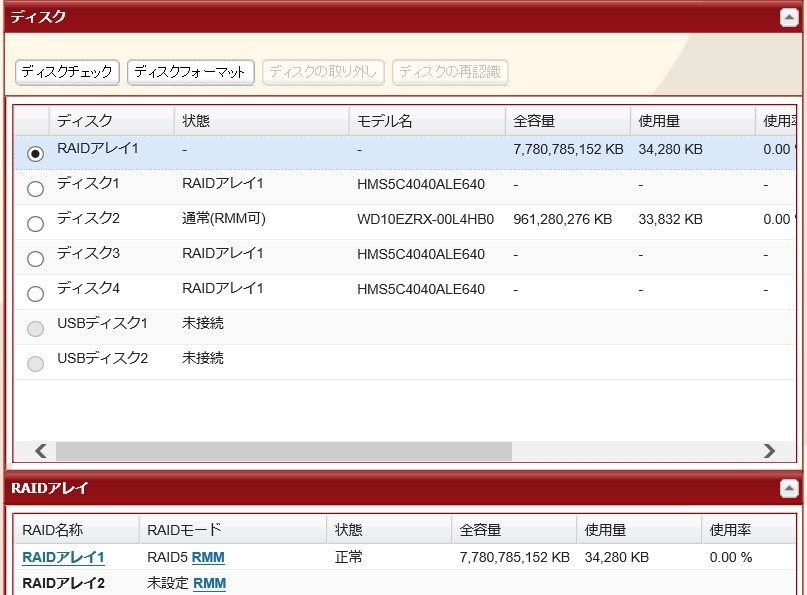
Task: Click the ディスク1 row label
Action: tap(88, 183)
